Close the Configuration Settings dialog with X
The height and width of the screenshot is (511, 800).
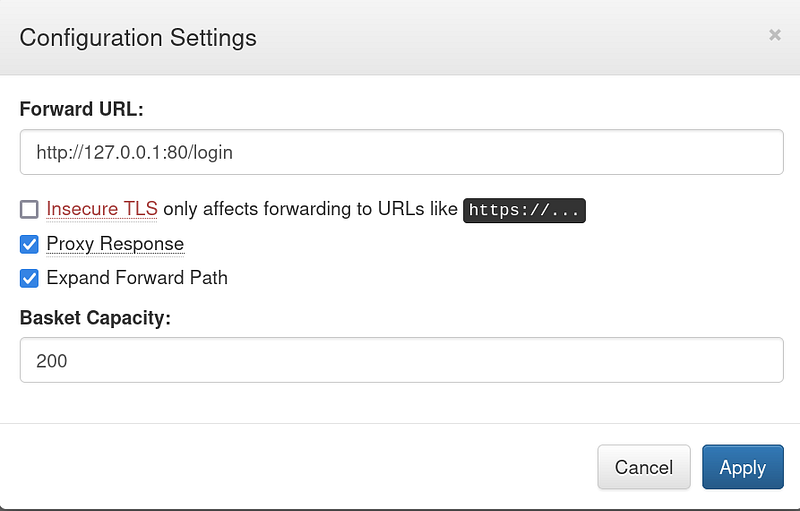[x=774, y=35]
